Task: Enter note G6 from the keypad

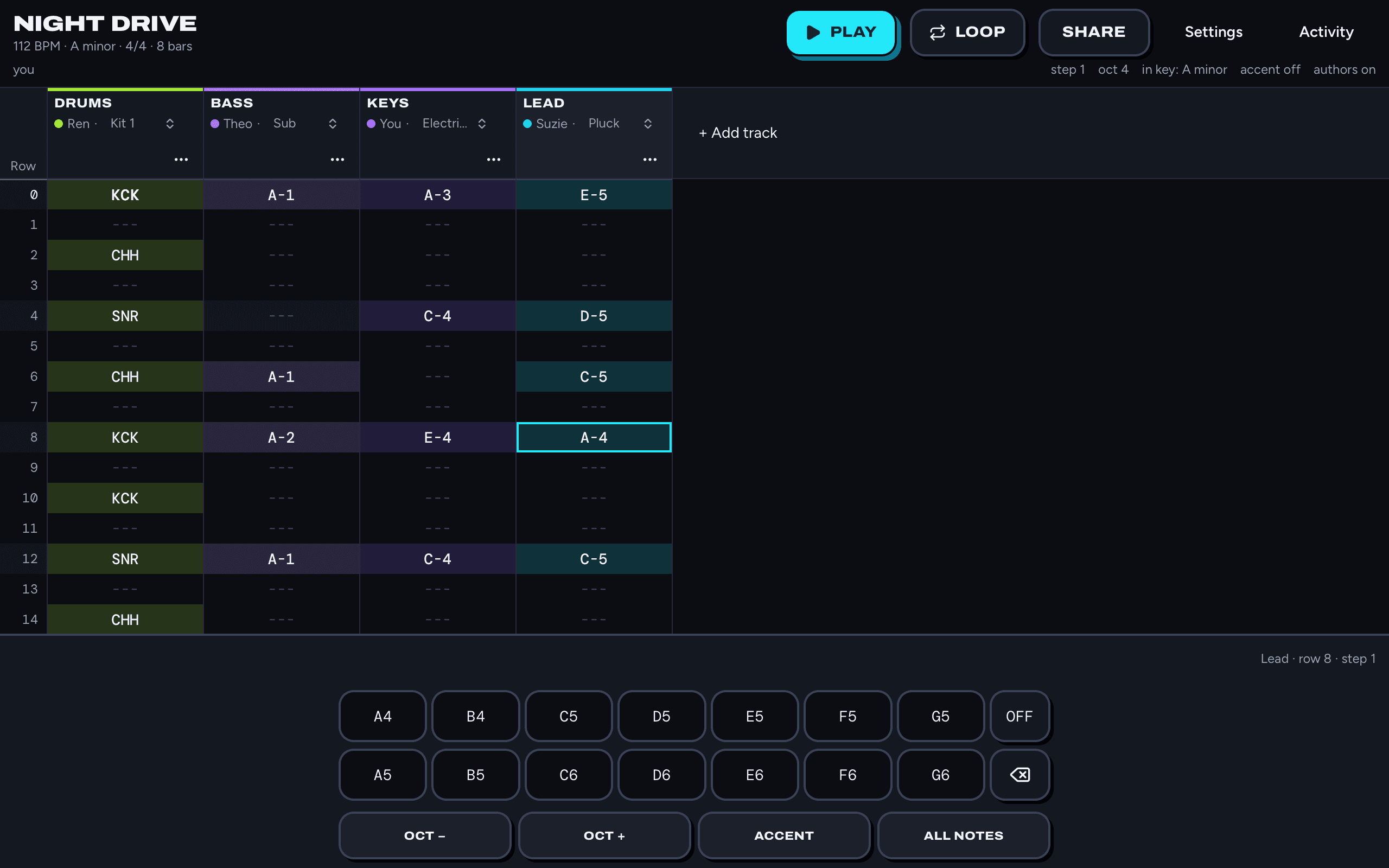Action: 940,775
